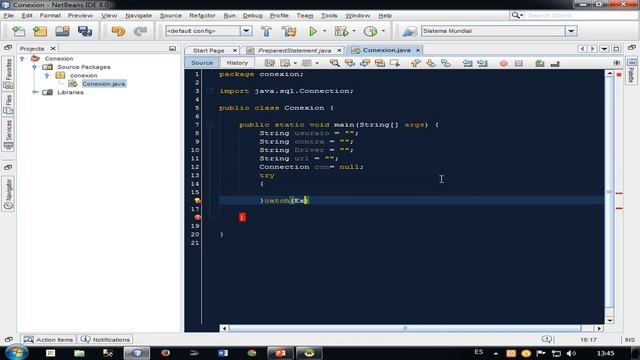Click the Uncomment lines icon
Screen dimensions: 640x360
point(555,63)
